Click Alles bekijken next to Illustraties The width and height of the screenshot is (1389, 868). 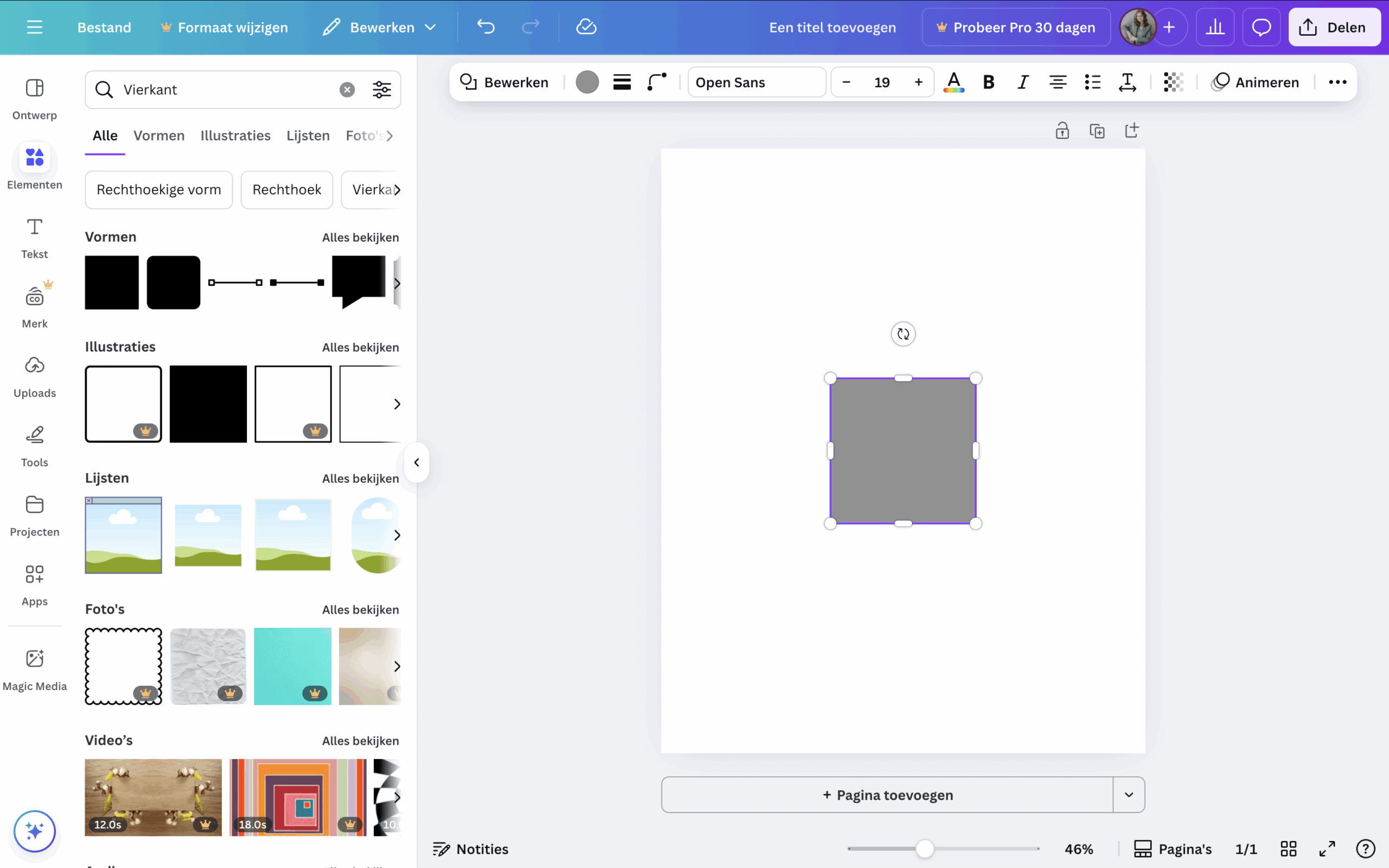pyautogui.click(x=360, y=347)
